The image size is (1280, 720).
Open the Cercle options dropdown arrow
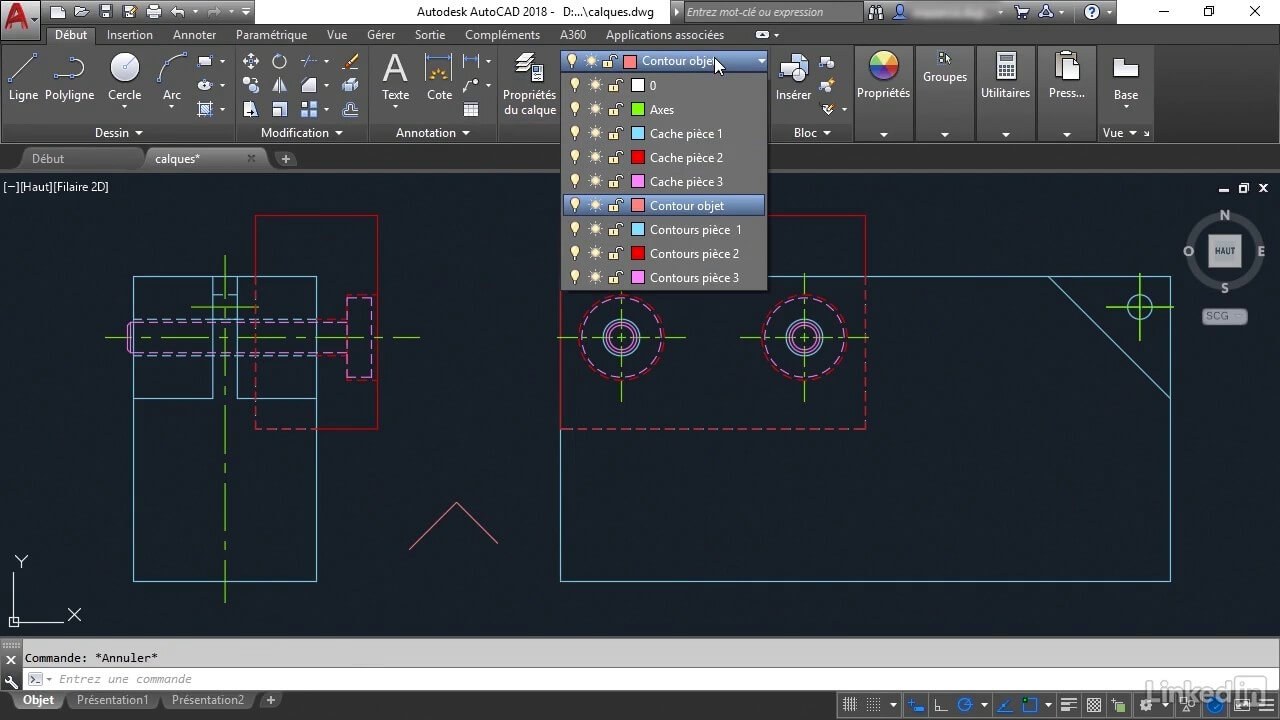(125, 109)
